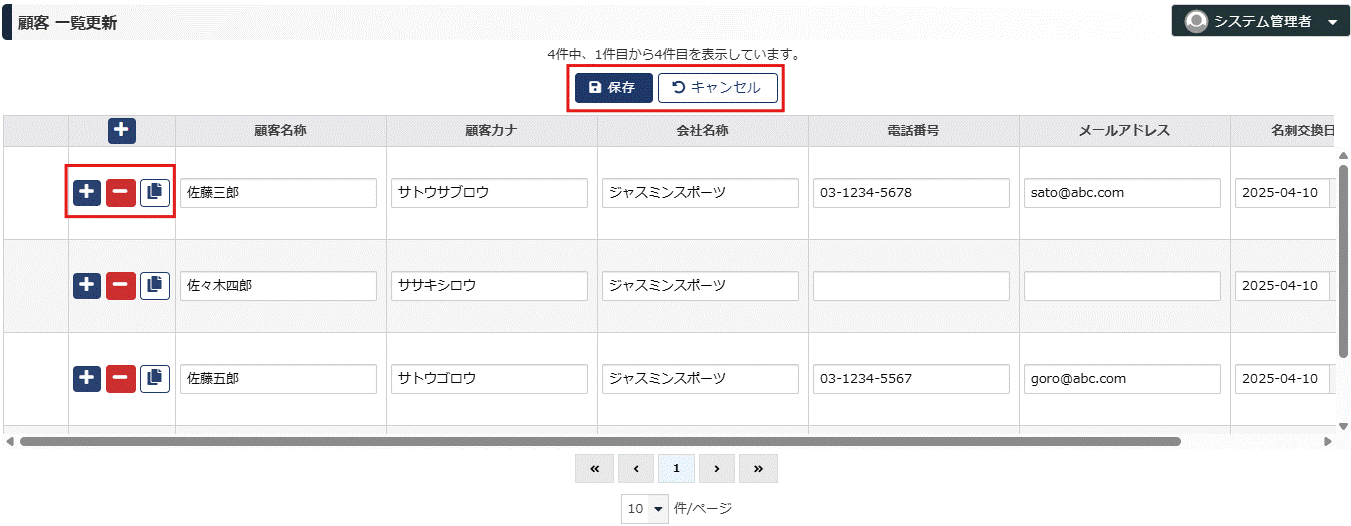Edit the 佐藤五郎 name field

(x=278, y=379)
